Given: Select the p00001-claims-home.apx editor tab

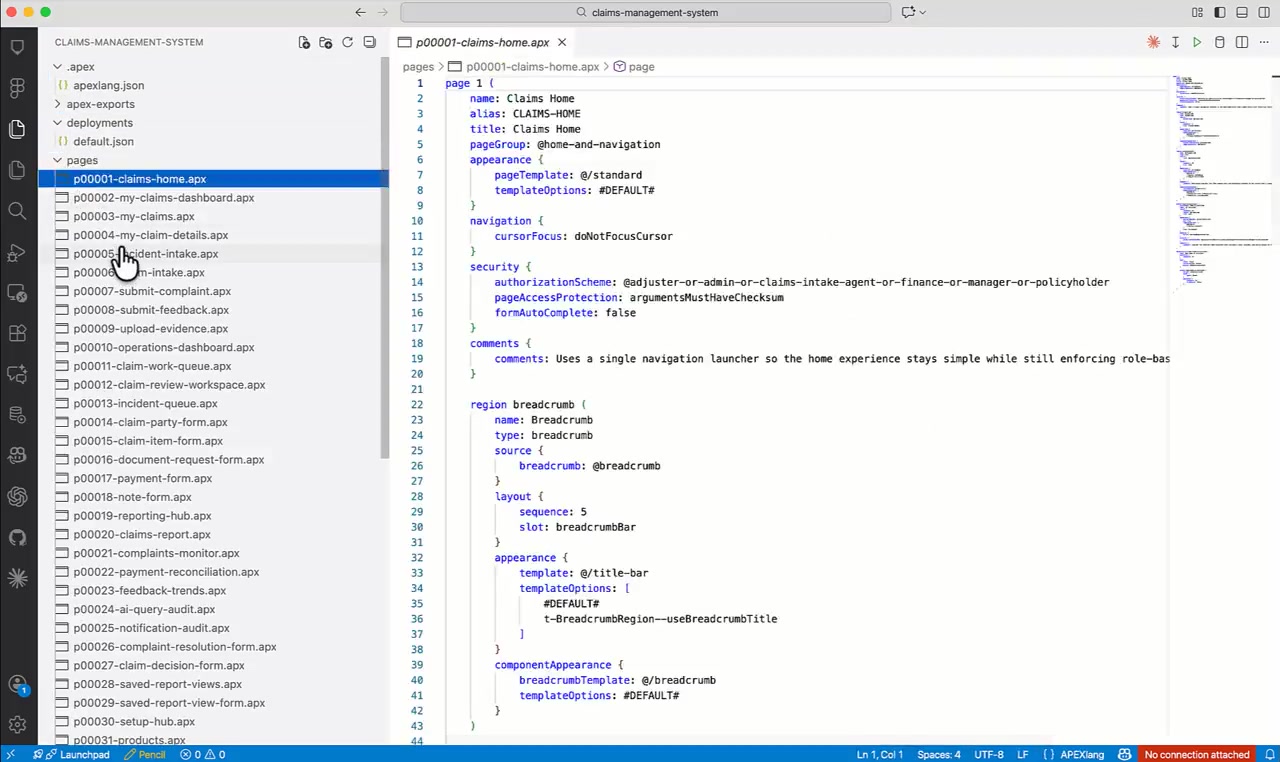Looking at the screenshot, I should click(x=483, y=42).
